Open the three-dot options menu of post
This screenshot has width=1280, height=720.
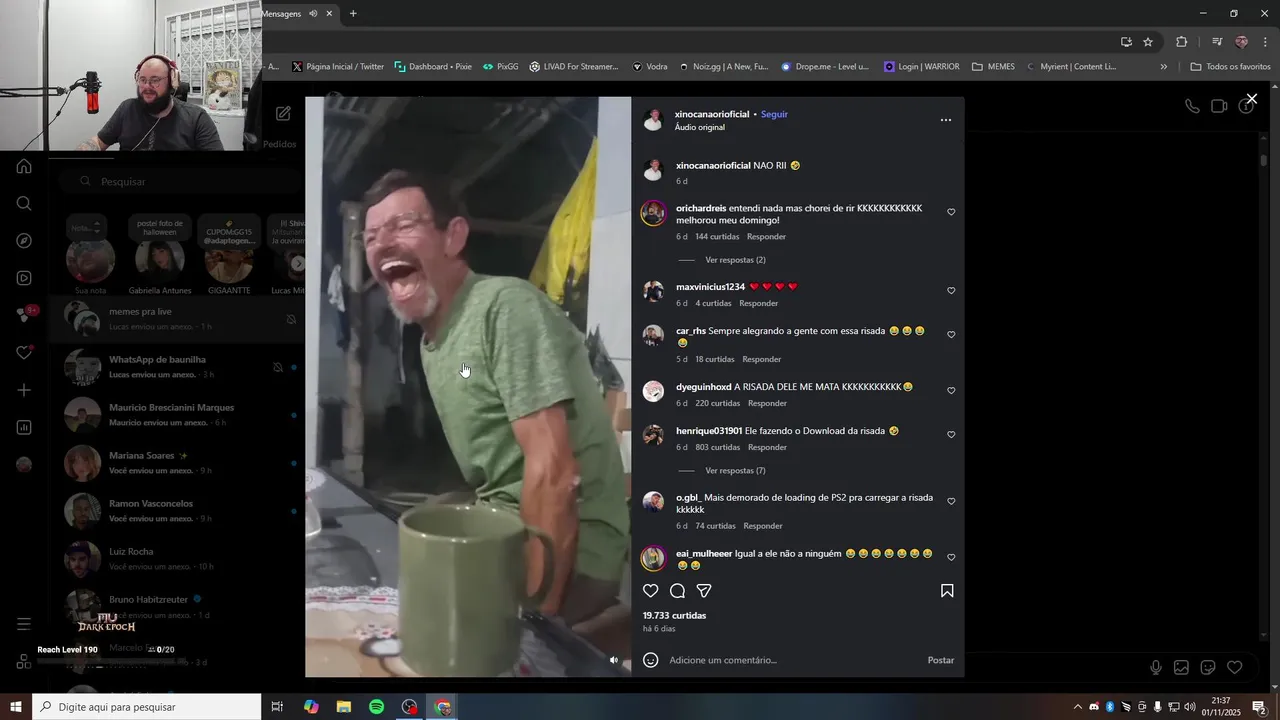point(946,120)
